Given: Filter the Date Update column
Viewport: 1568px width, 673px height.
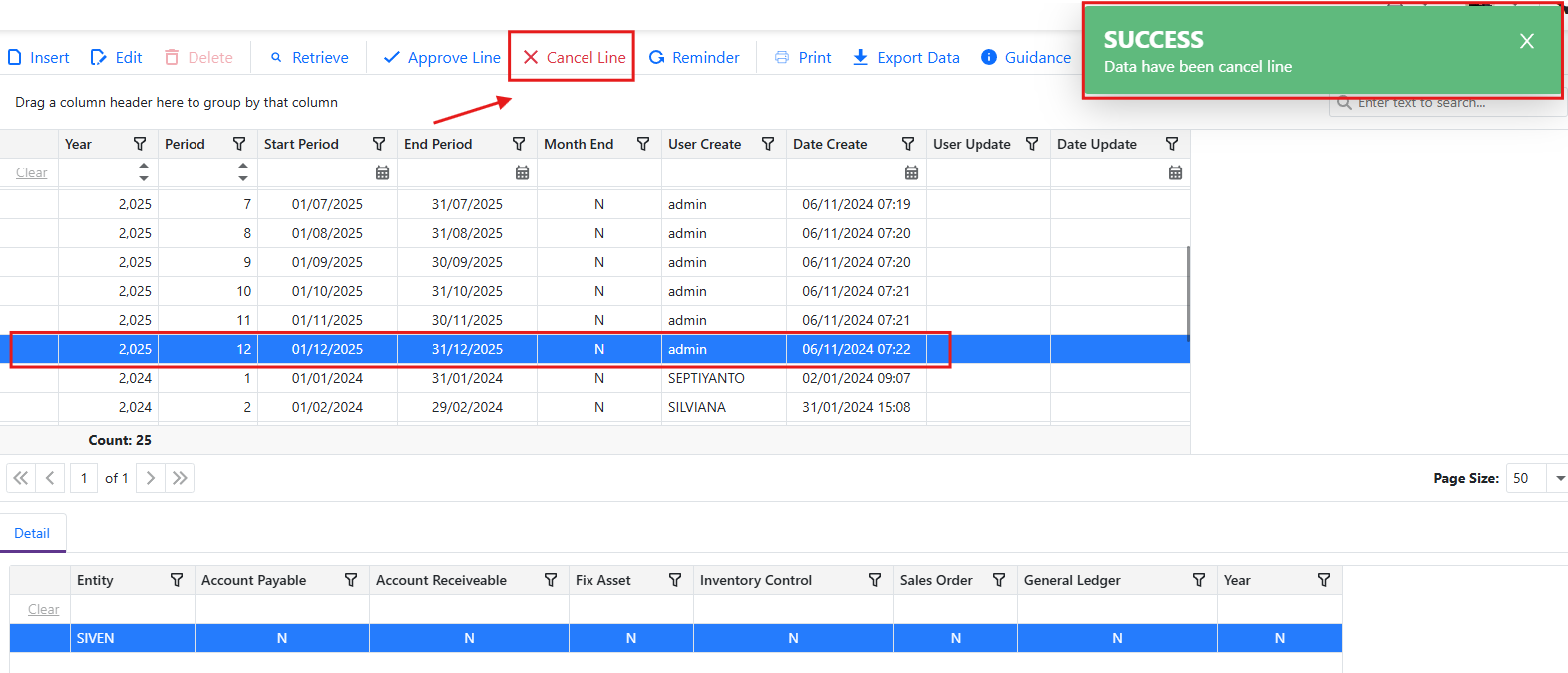Looking at the screenshot, I should click(x=1172, y=144).
